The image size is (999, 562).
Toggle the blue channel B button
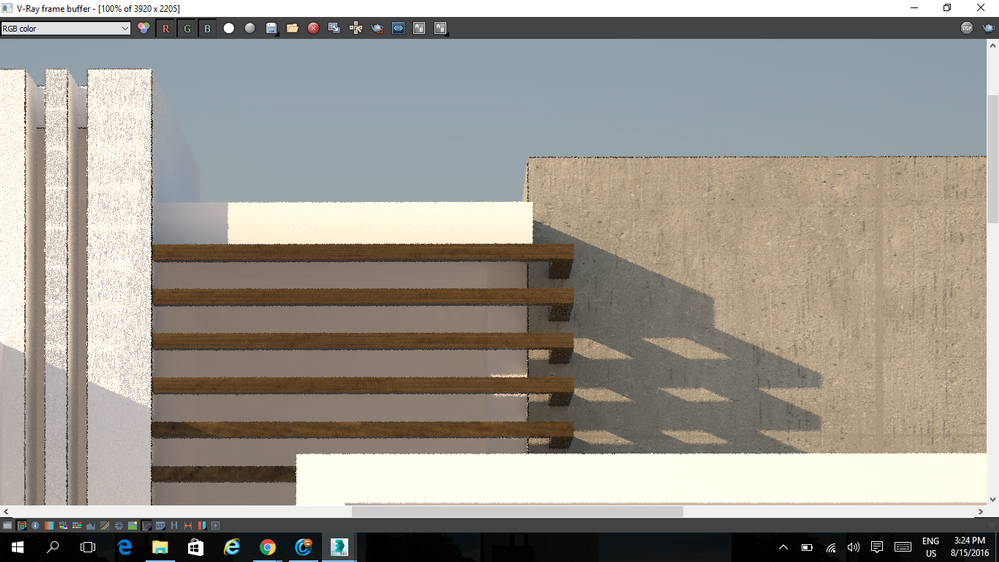(x=208, y=29)
